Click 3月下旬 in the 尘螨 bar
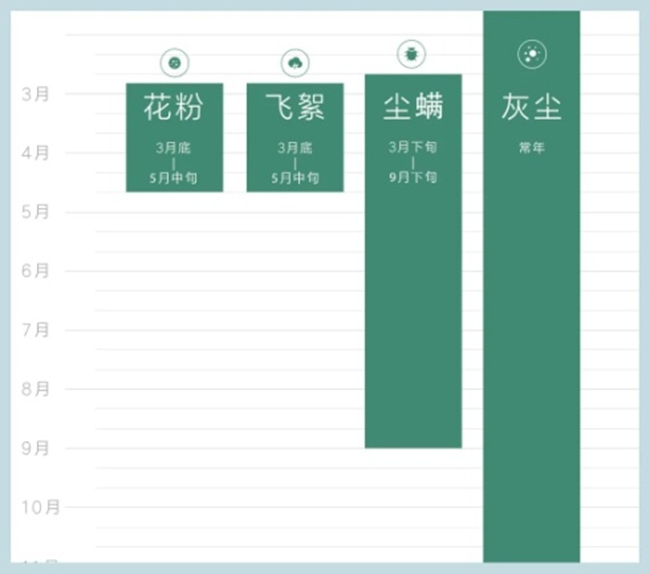Image resolution: width=650 pixels, height=574 pixels. (x=413, y=147)
